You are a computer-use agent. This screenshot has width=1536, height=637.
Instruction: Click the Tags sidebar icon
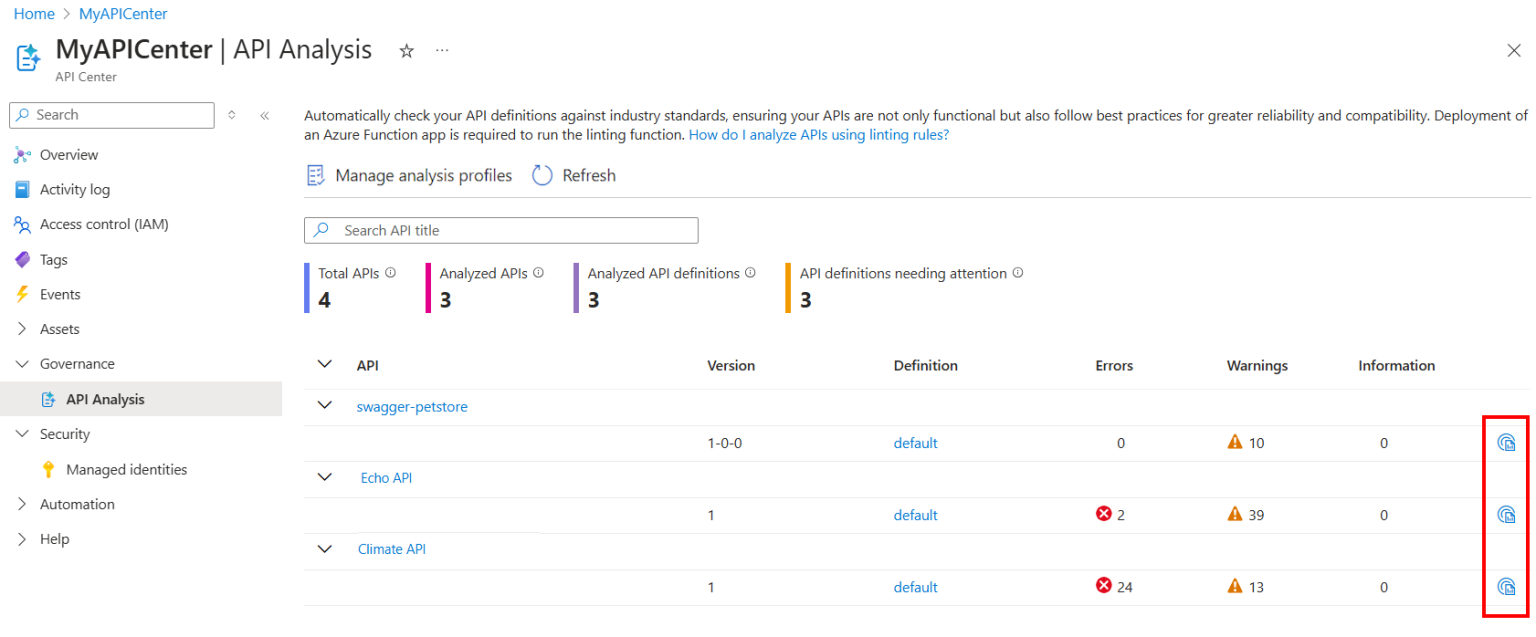[x=22, y=259]
